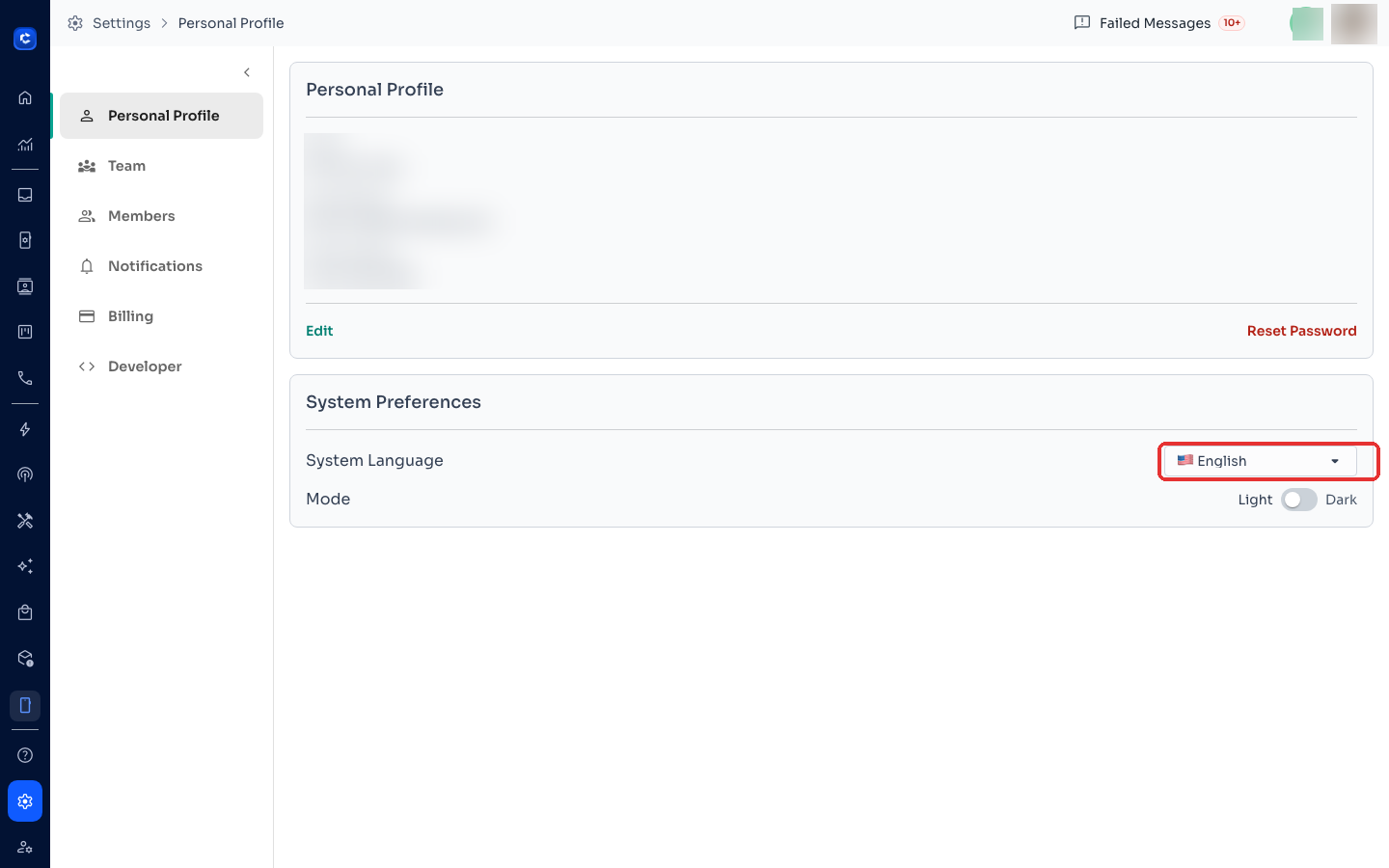Click the gear icon next to Settings breadcrumb
Viewport: 1389px width, 868px height.
(x=75, y=23)
